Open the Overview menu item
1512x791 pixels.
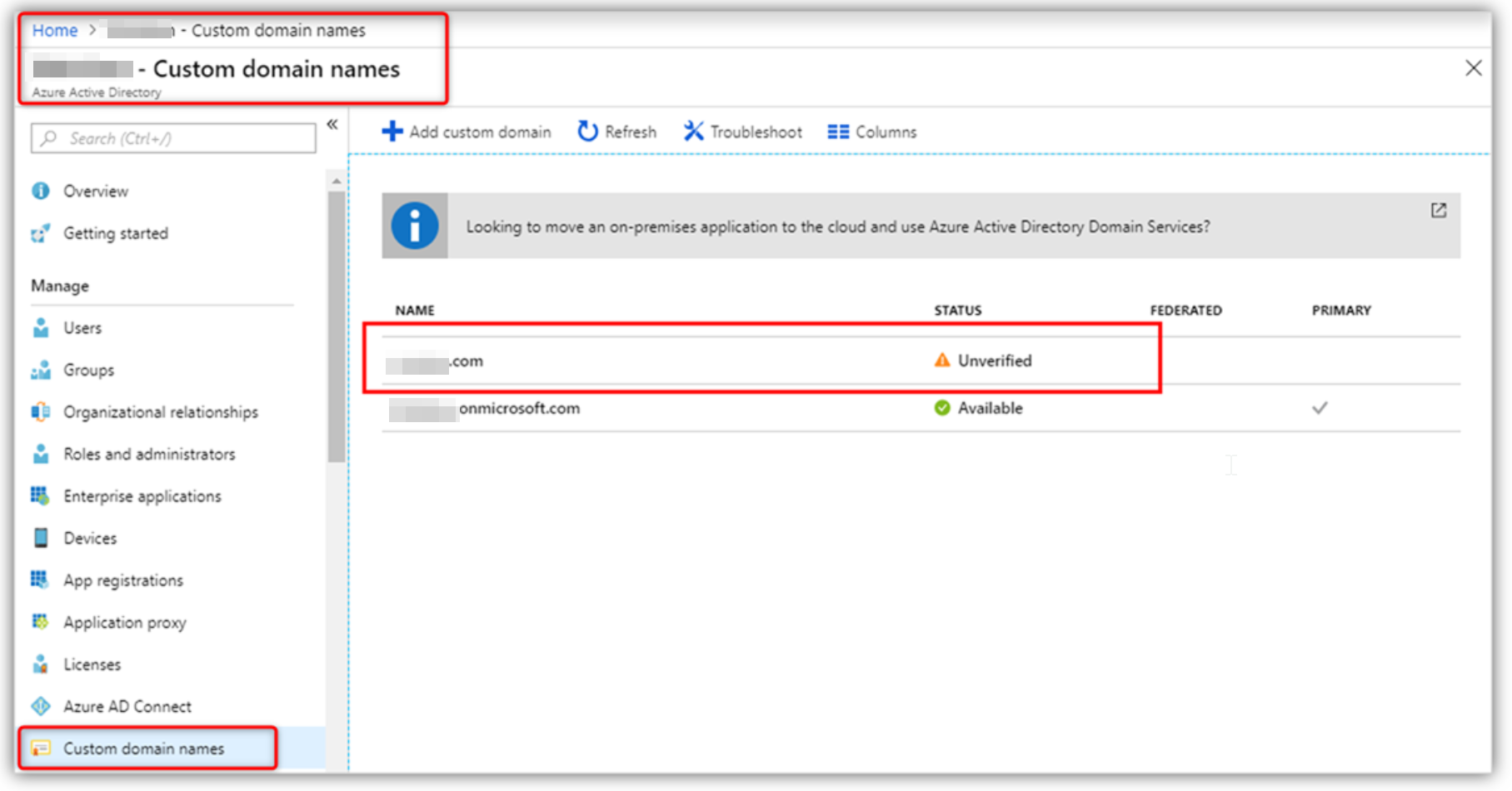(x=96, y=191)
